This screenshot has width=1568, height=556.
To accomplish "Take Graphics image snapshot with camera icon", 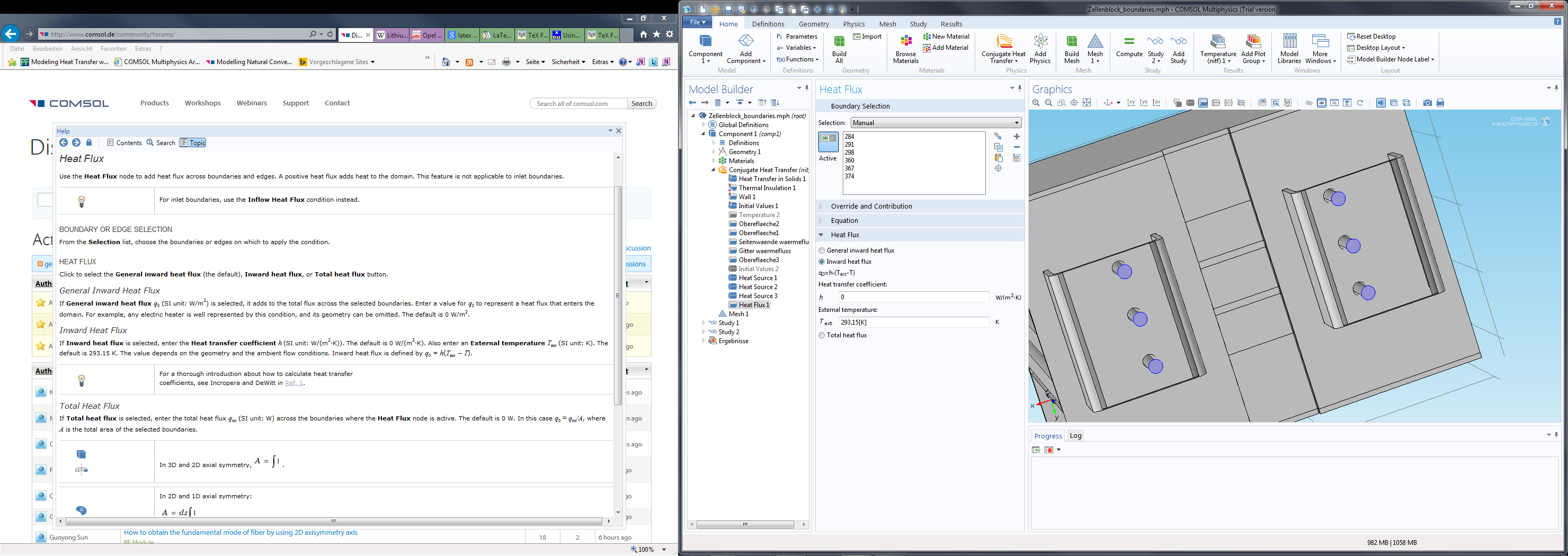I will (x=1428, y=103).
